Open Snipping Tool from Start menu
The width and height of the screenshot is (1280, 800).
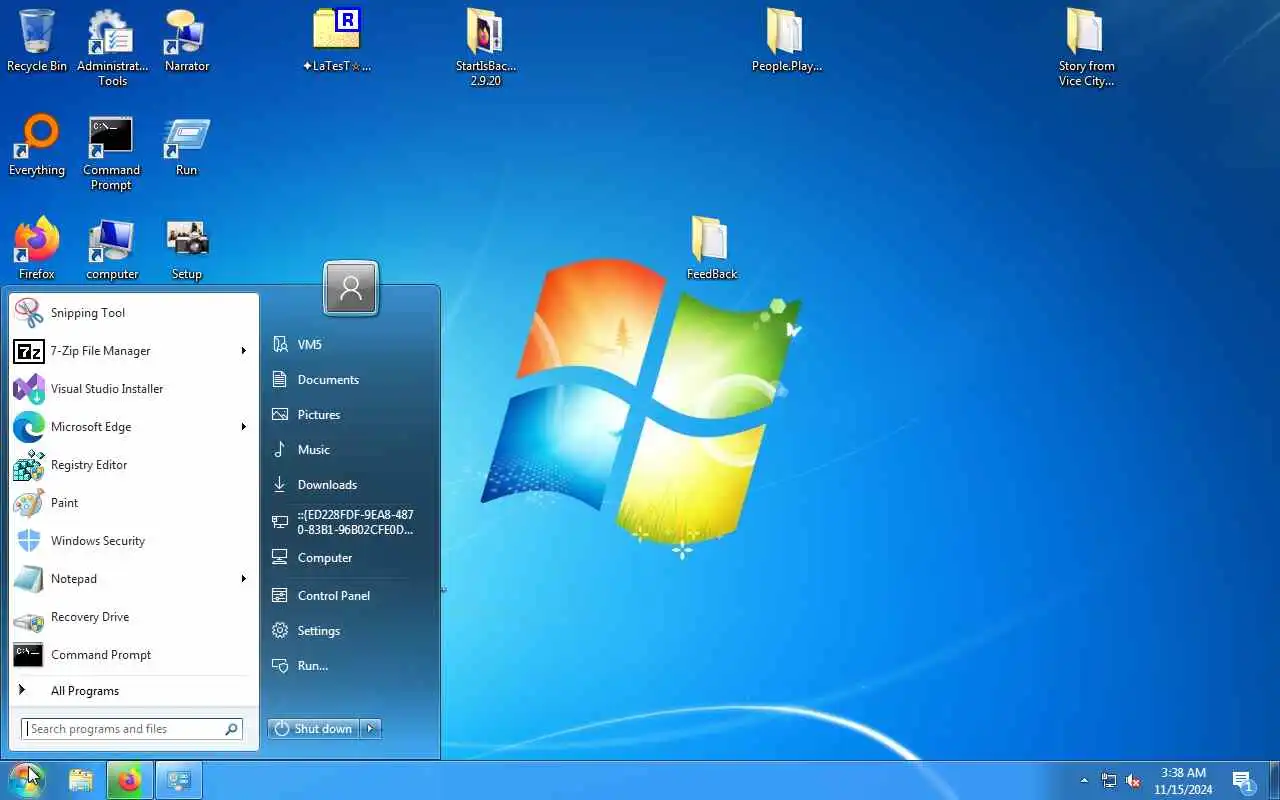pyautogui.click(x=134, y=313)
